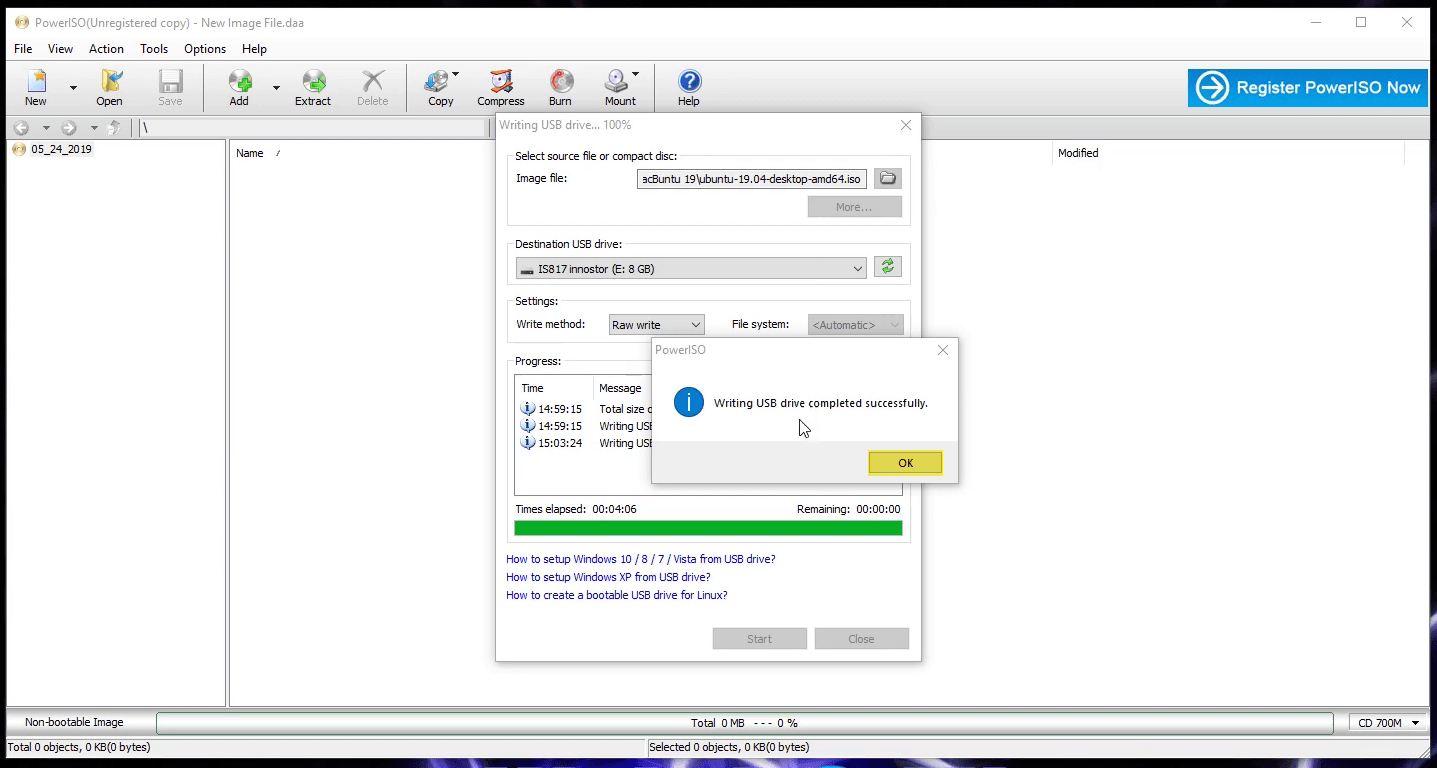Click the refresh USB drives icon
This screenshot has height=768, width=1437.
tap(888, 267)
